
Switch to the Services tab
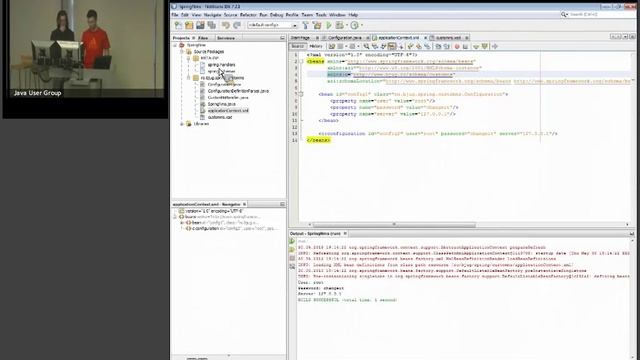click(226, 38)
